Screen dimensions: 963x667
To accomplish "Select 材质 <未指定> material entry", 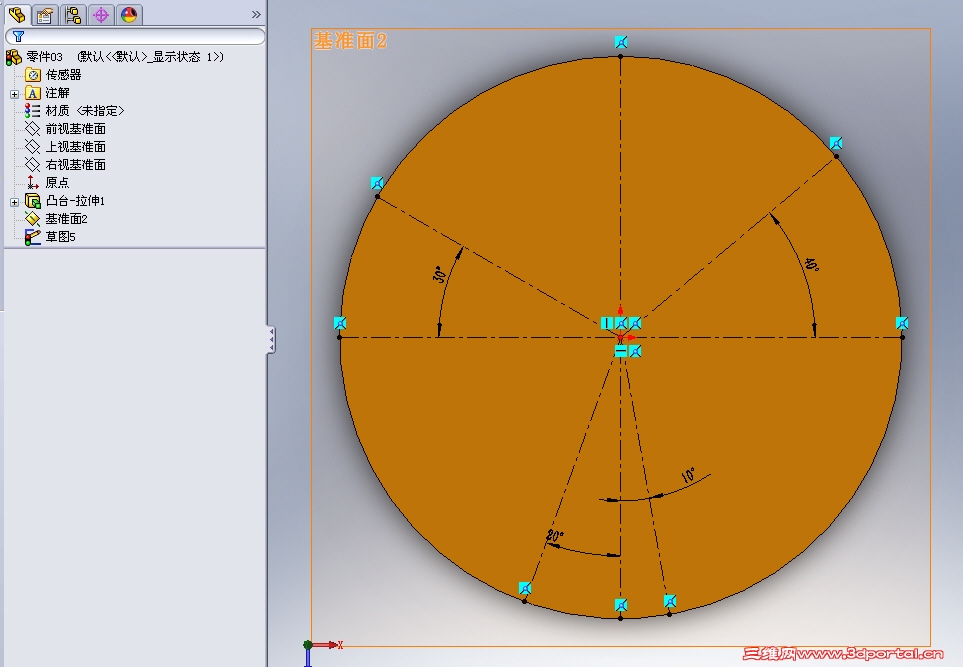I will click(85, 111).
